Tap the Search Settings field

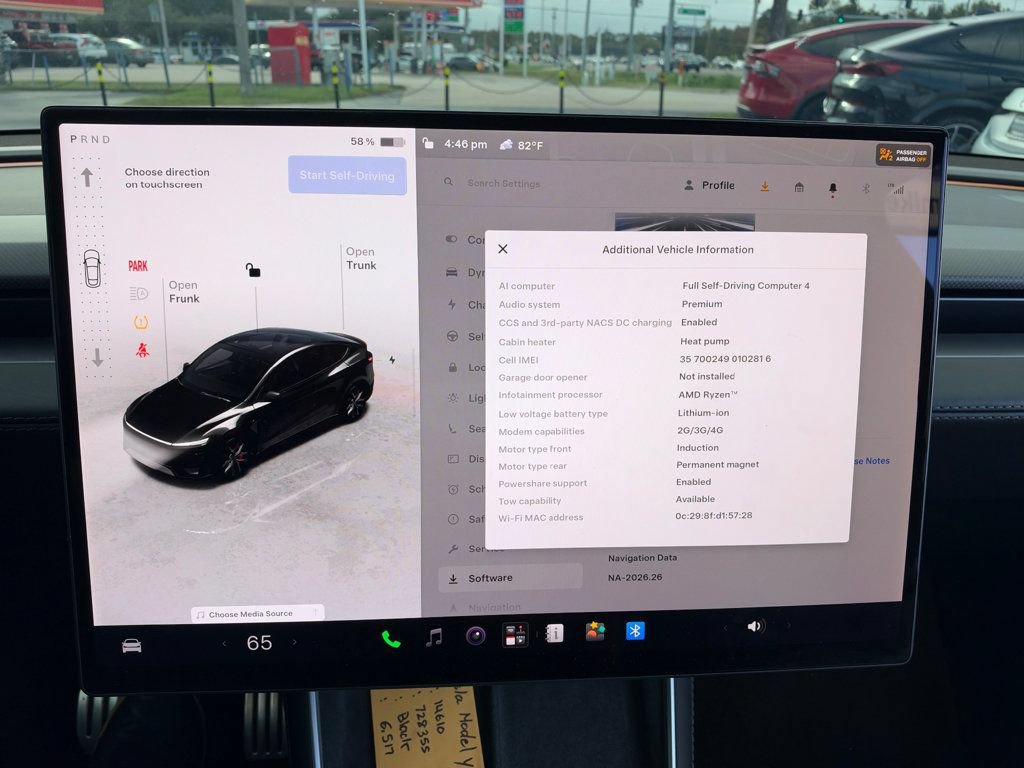504,184
